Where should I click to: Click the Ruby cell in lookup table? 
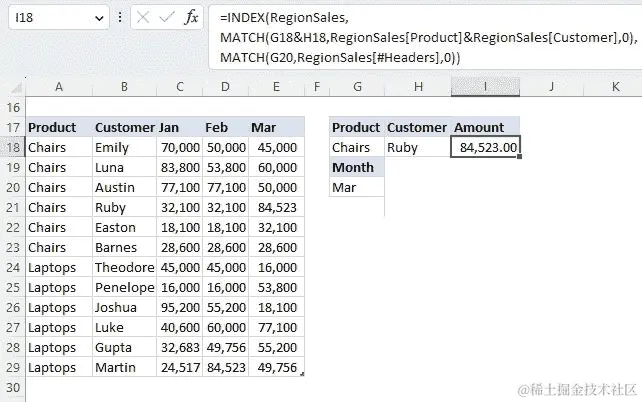click(416, 147)
